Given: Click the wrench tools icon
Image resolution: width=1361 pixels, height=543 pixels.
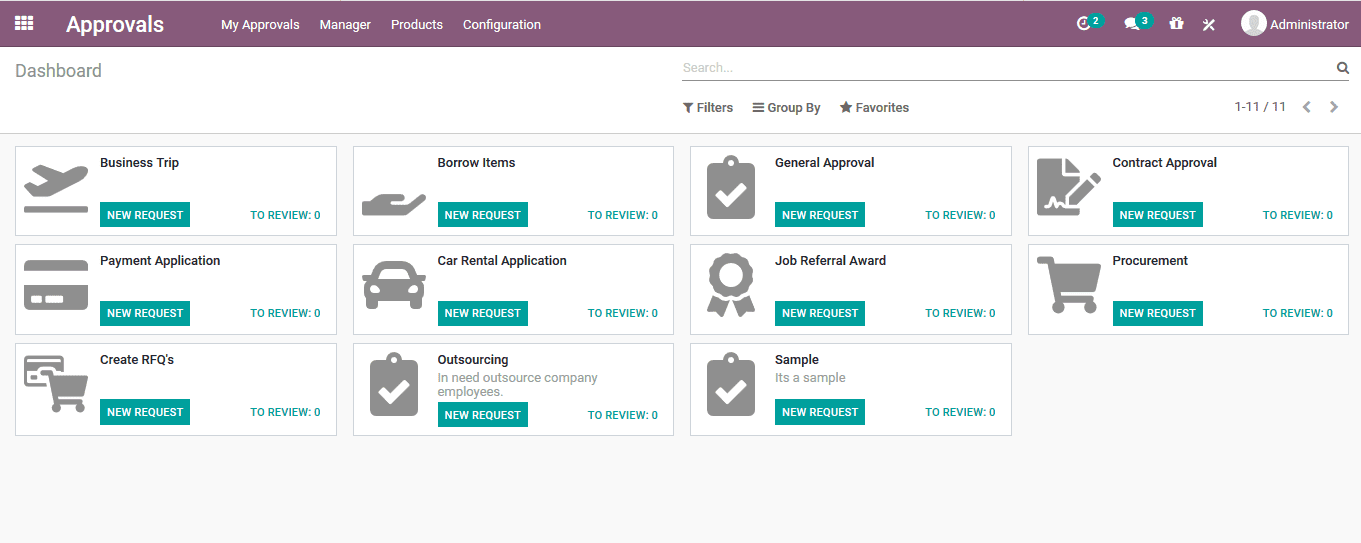Looking at the screenshot, I should tap(1208, 25).
